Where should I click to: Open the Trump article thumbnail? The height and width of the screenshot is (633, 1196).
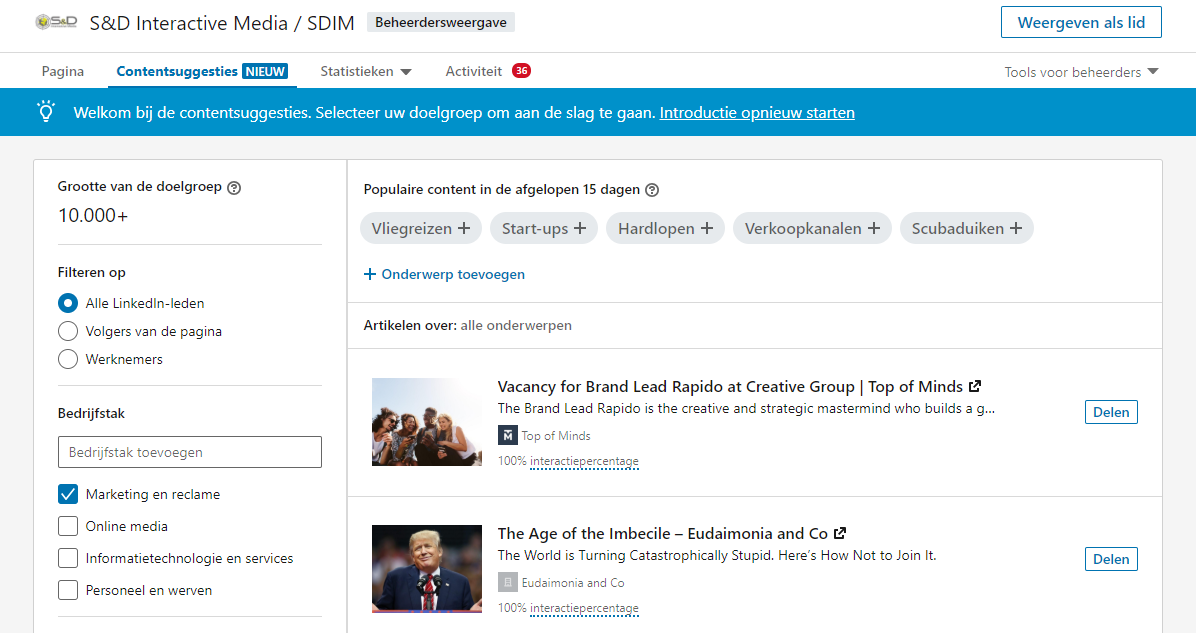coord(427,568)
